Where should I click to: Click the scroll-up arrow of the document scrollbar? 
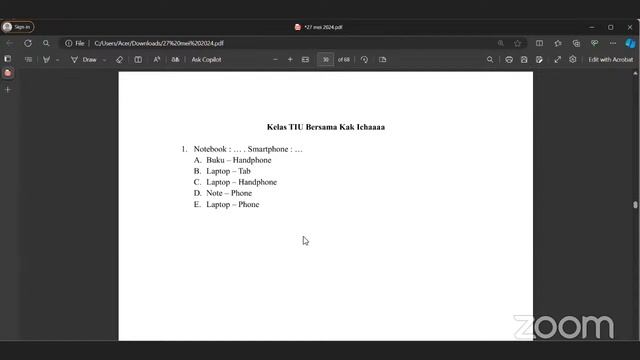coord(635,74)
